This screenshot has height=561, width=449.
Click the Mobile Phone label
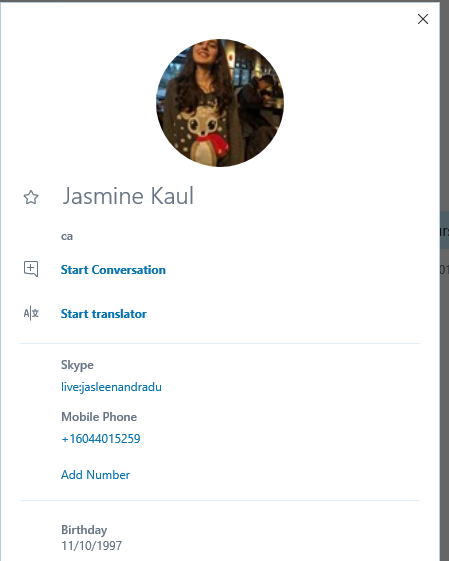click(99, 417)
